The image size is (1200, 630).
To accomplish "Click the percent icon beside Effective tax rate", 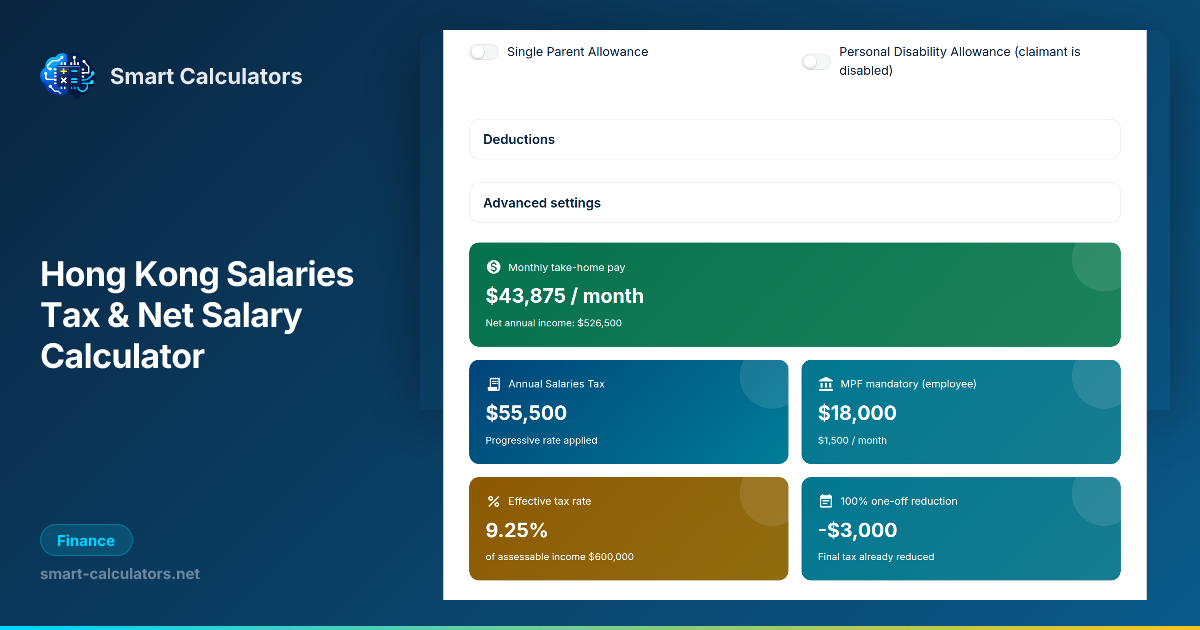I will (x=493, y=501).
